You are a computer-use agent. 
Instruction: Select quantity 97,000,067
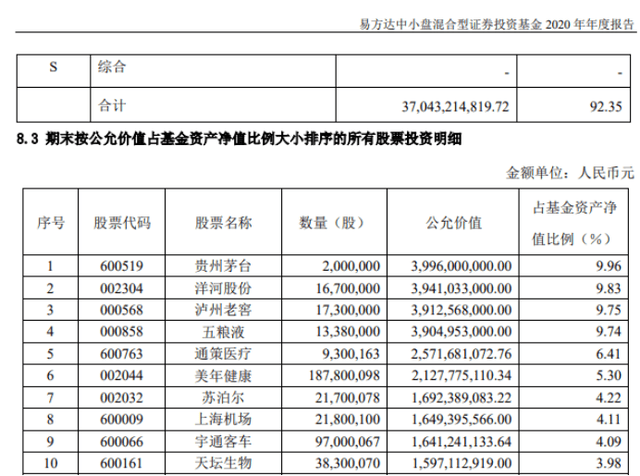[x=347, y=442]
